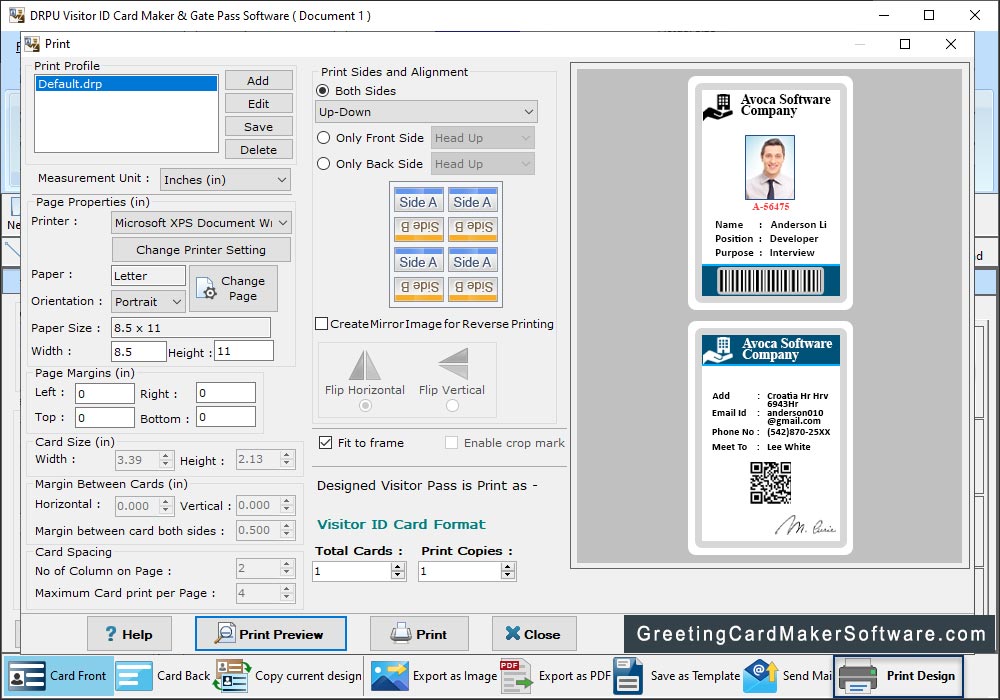Click the top-left Side A layout tile

tap(418, 200)
